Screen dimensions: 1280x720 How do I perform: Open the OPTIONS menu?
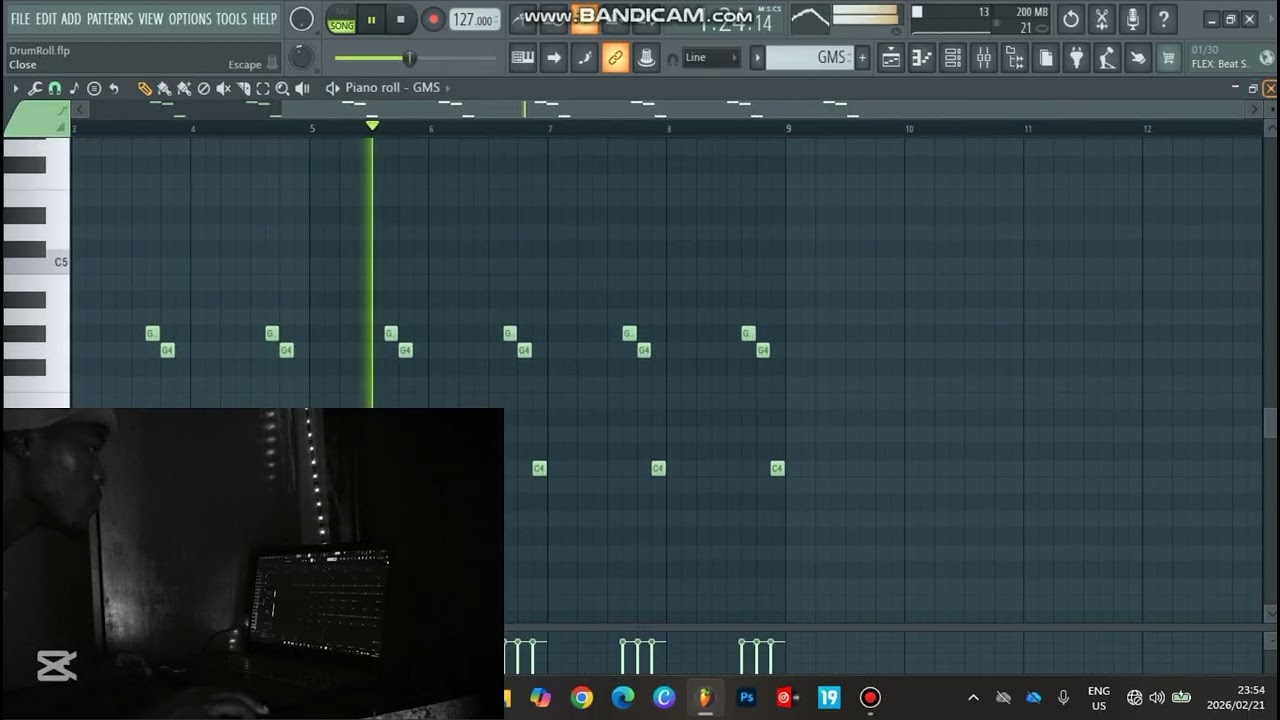190,19
